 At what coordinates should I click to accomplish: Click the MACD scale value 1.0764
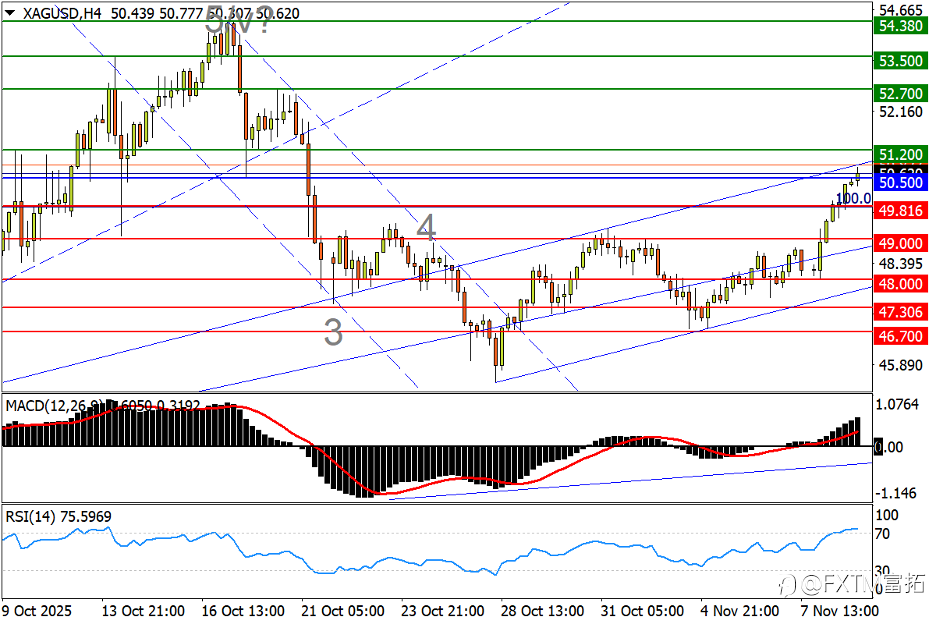[x=897, y=405]
